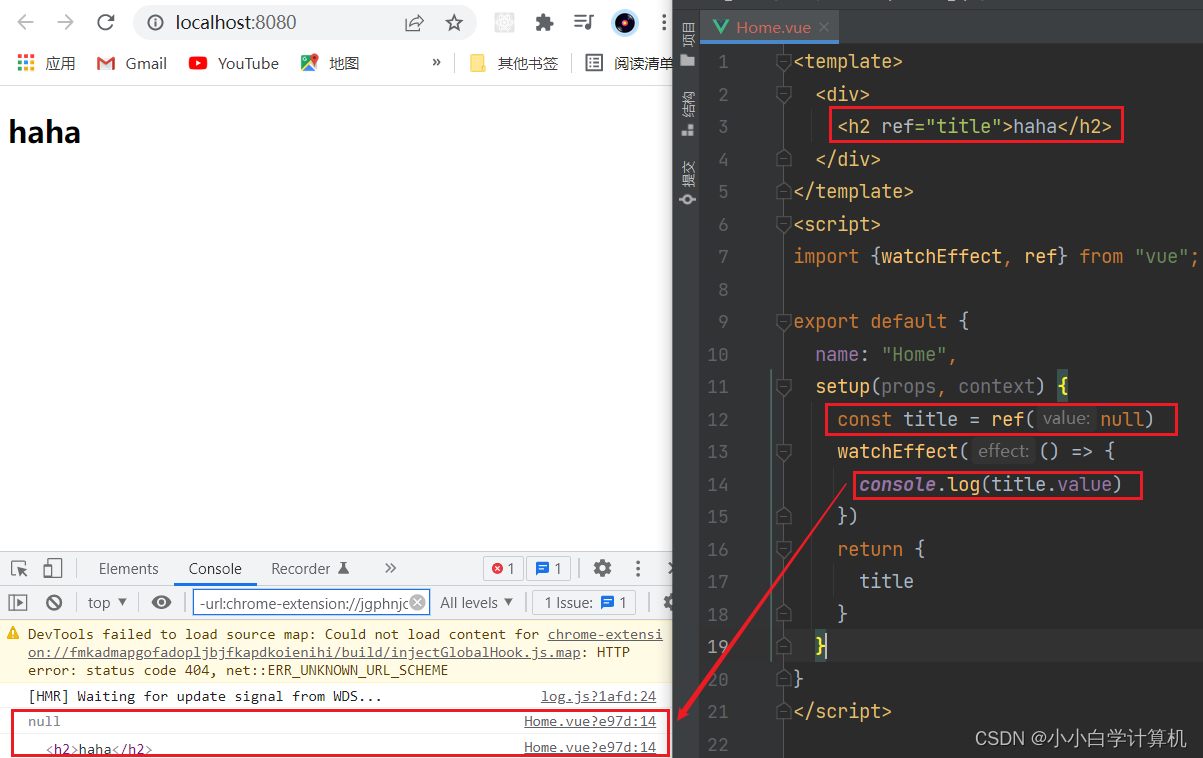Open the 1 message issues badge
This screenshot has width=1203, height=758.
click(548, 568)
